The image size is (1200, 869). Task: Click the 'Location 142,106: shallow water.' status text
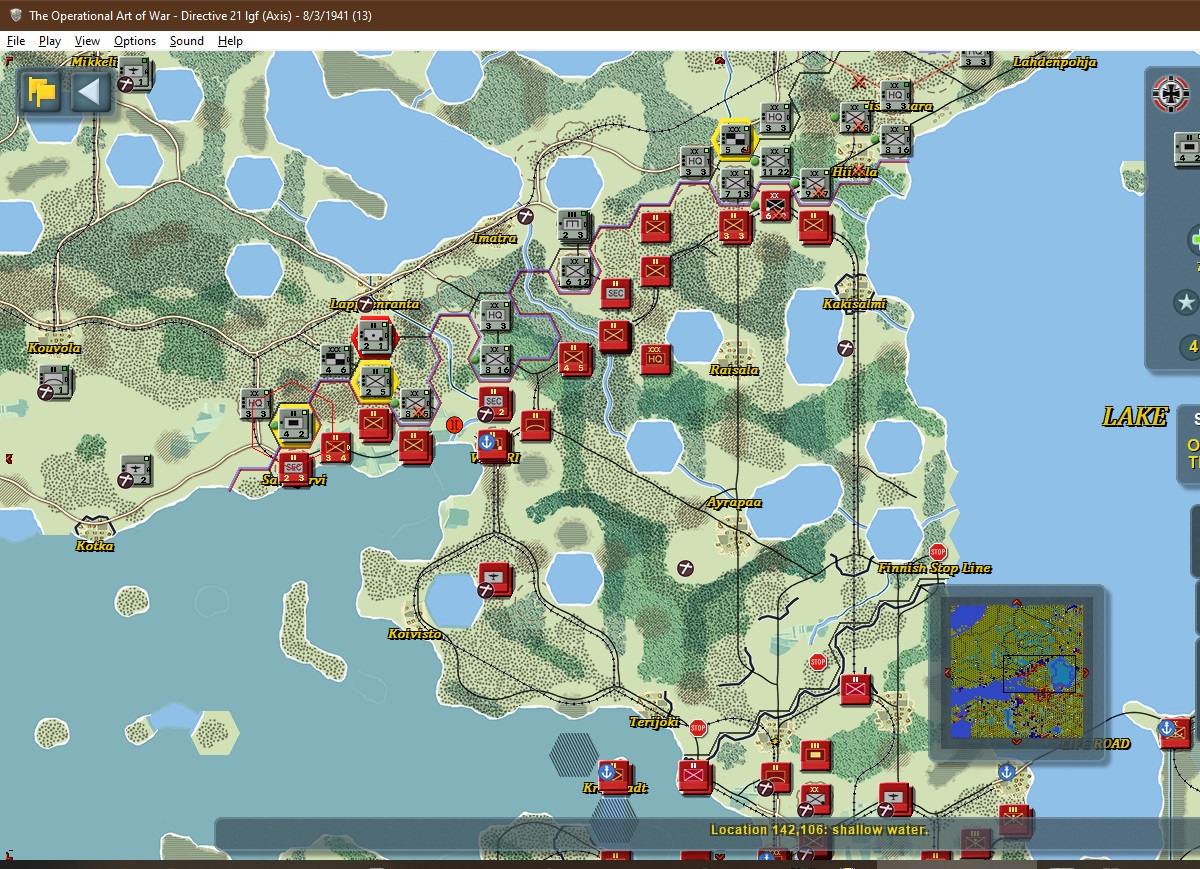coord(819,829)
